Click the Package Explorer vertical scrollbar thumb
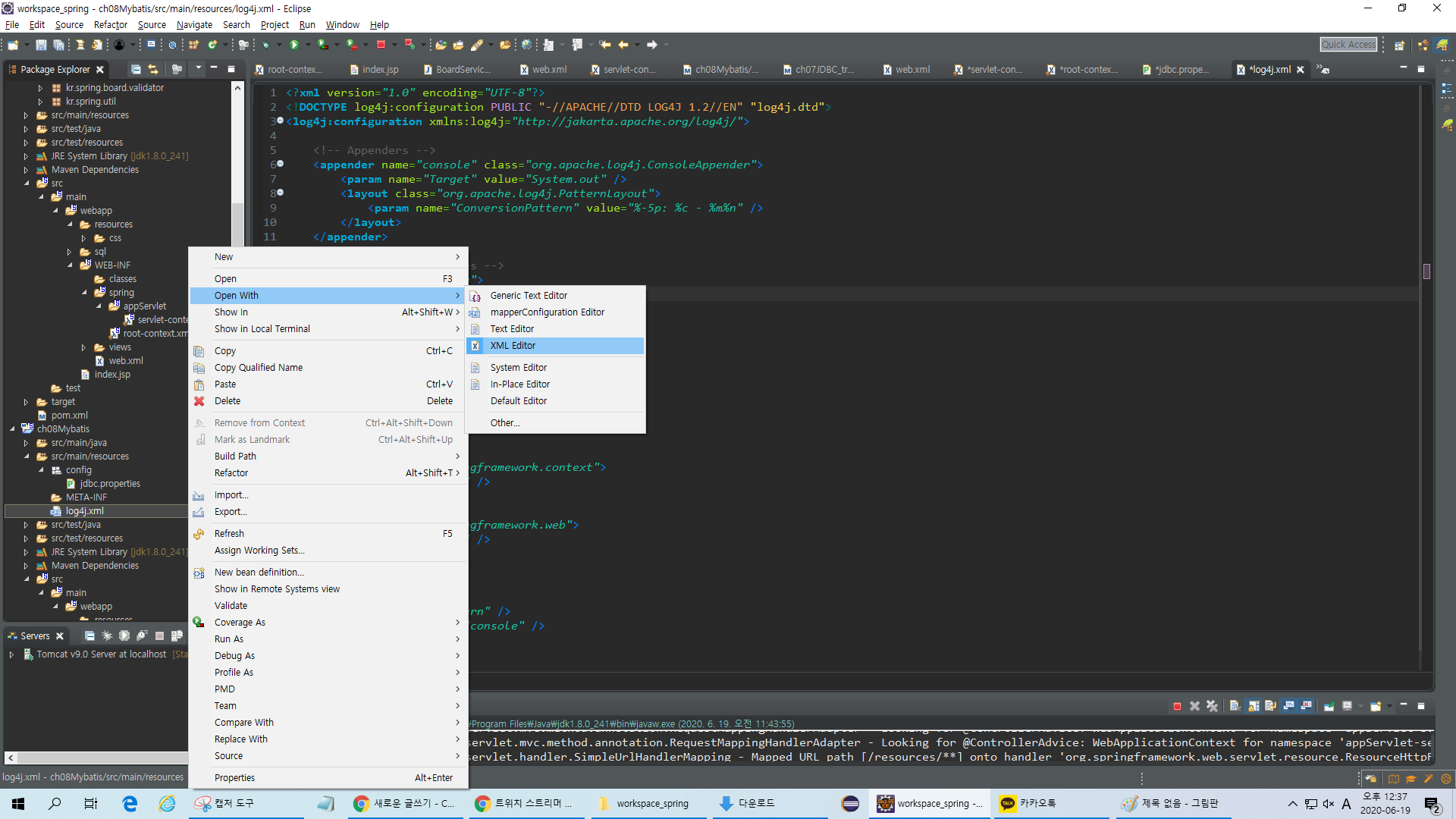This screenshot has height=819, width=1456. click(237, 224)
